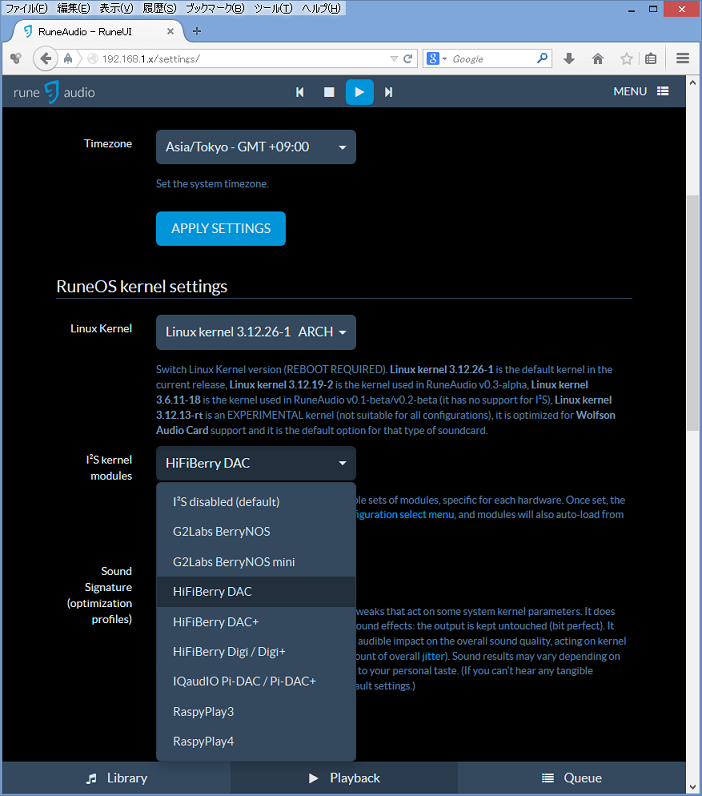This screenshot has height=796, width=702.
Task: Go back with browser back arrow
Action: point(46,59)
